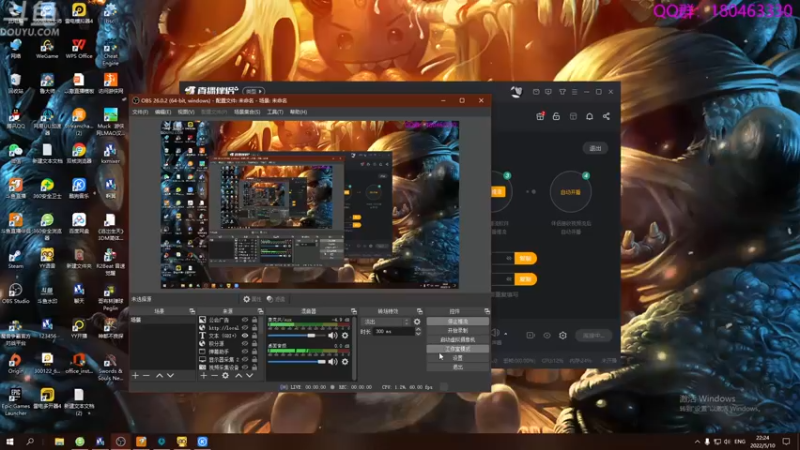Click the 退出 button in the OBS controls panel
The height and width of the screenshot is (450, 800).
(x=458, y=367)
